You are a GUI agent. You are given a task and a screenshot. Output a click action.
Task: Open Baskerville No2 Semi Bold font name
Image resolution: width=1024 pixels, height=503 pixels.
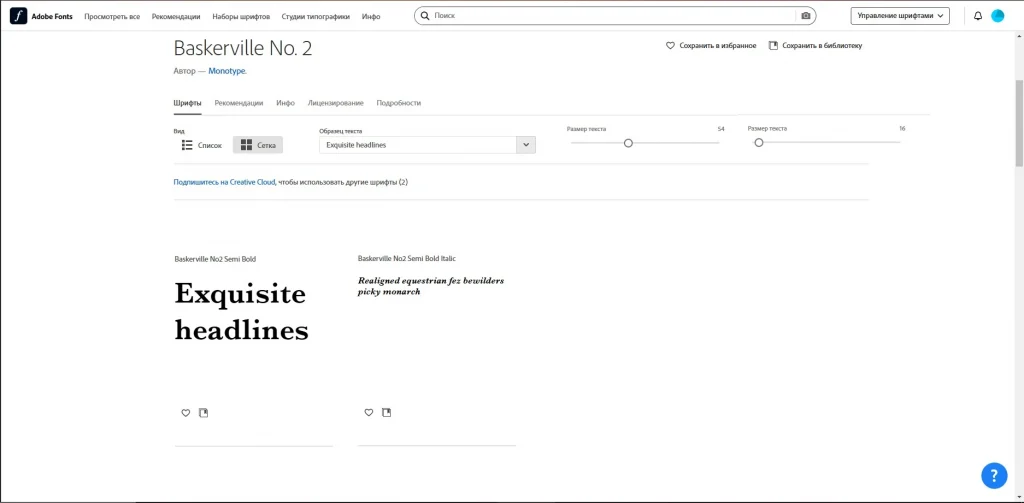click(x=216, y=259)
